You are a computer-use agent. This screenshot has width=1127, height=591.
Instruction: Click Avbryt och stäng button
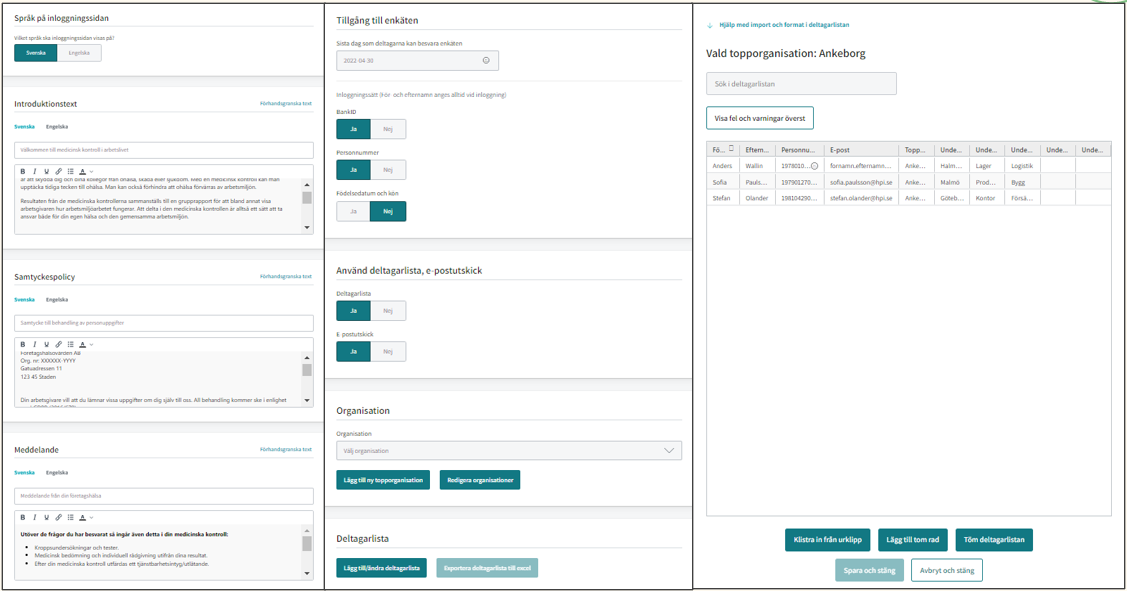[947, 570]
